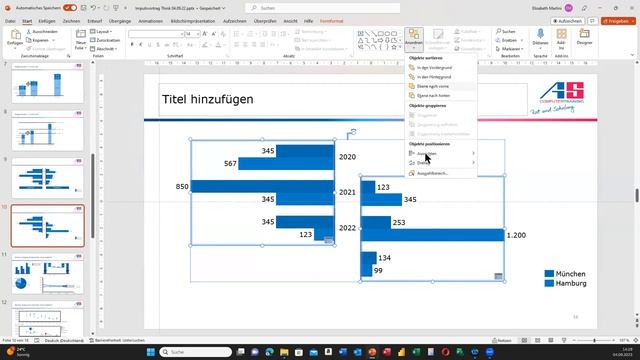
Task: Open the Windows Start button
Action: 151,352
